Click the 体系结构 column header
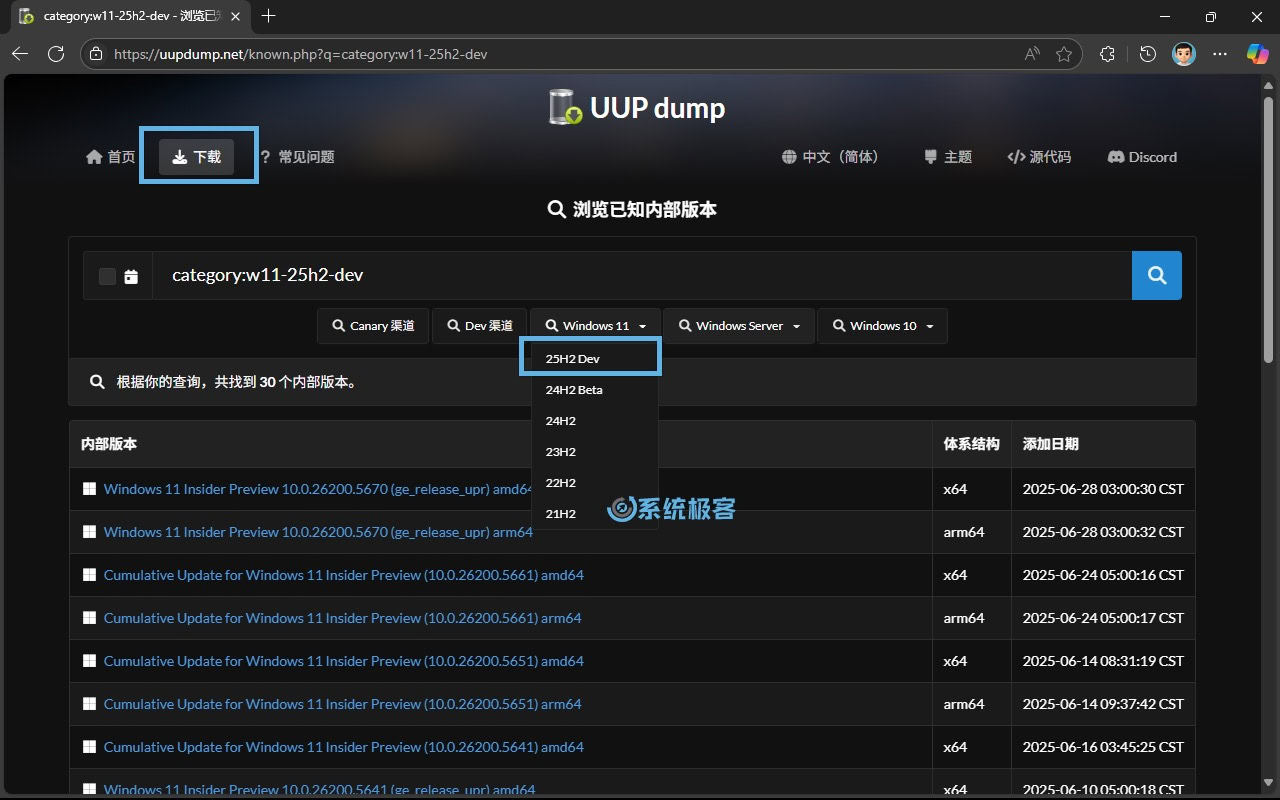The height and width of the screenshot is (800, 1280). pos(971,444)
